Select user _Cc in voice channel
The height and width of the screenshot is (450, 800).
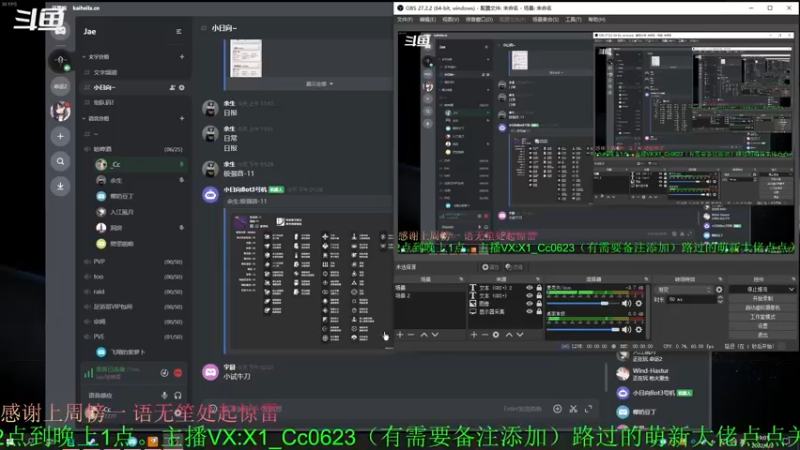139,164
